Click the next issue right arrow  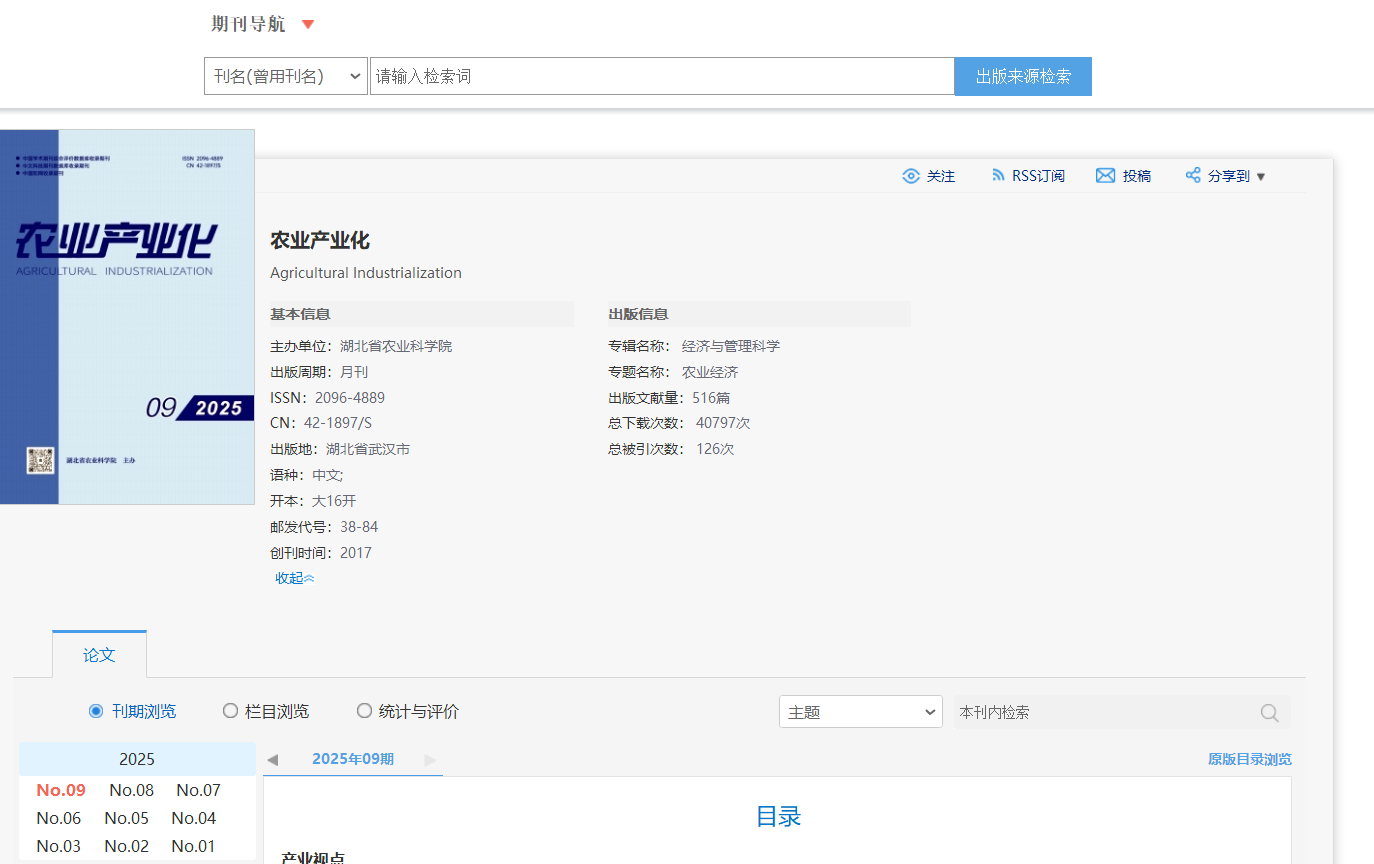coord(430,760)
